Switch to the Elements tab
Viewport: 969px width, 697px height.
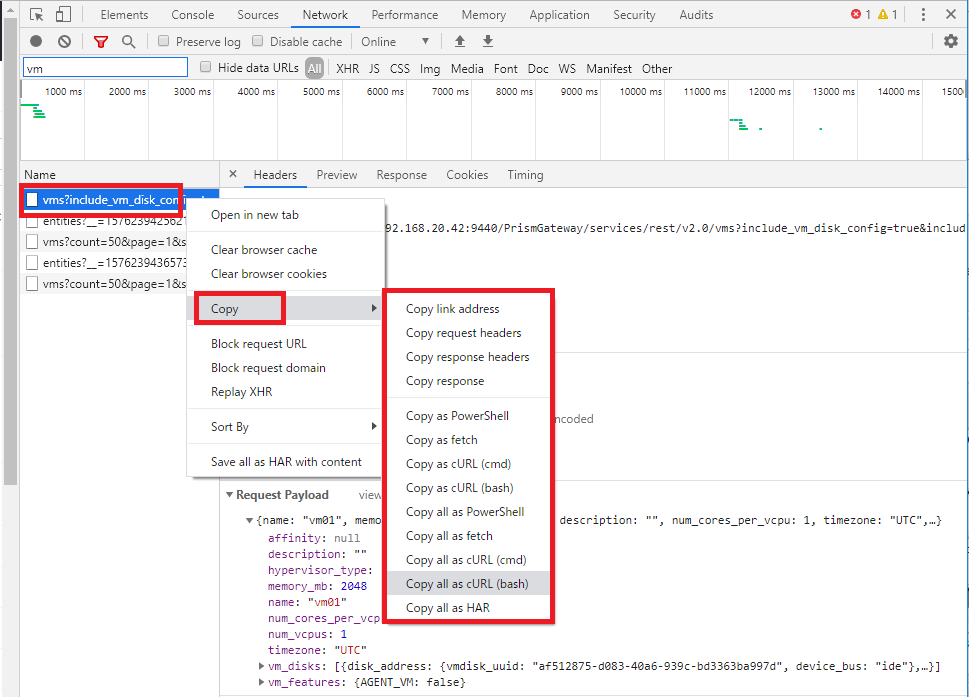coord(124,15)
